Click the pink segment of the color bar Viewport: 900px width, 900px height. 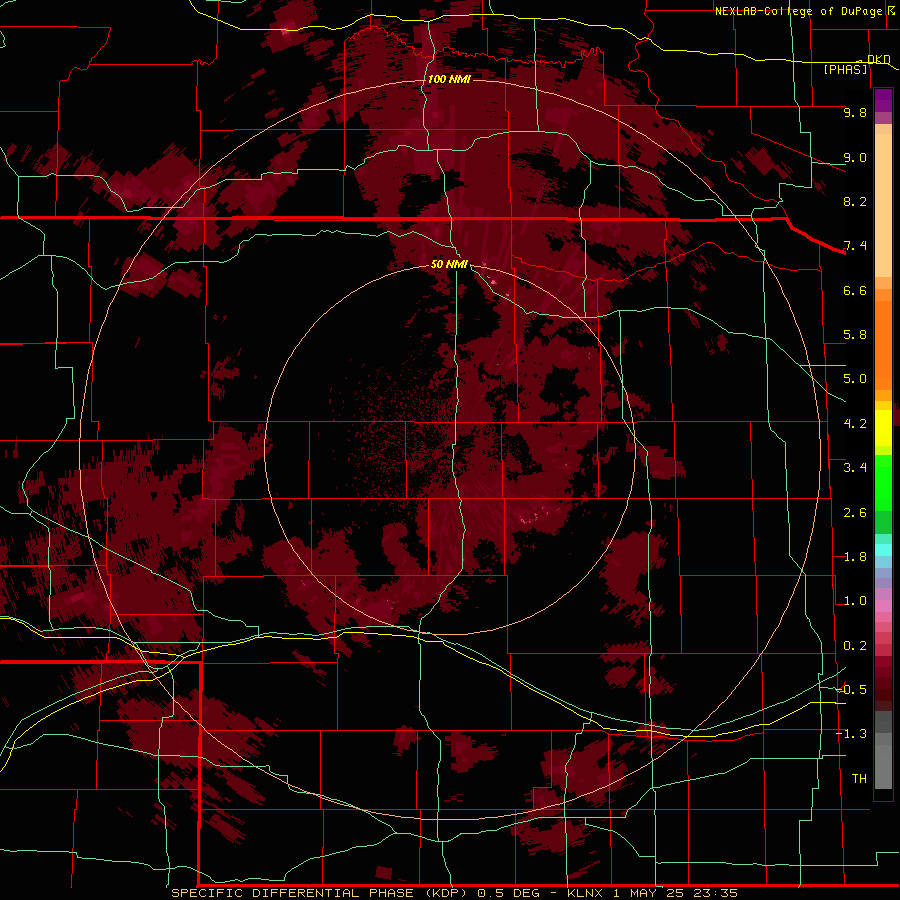tap(883, 606)
